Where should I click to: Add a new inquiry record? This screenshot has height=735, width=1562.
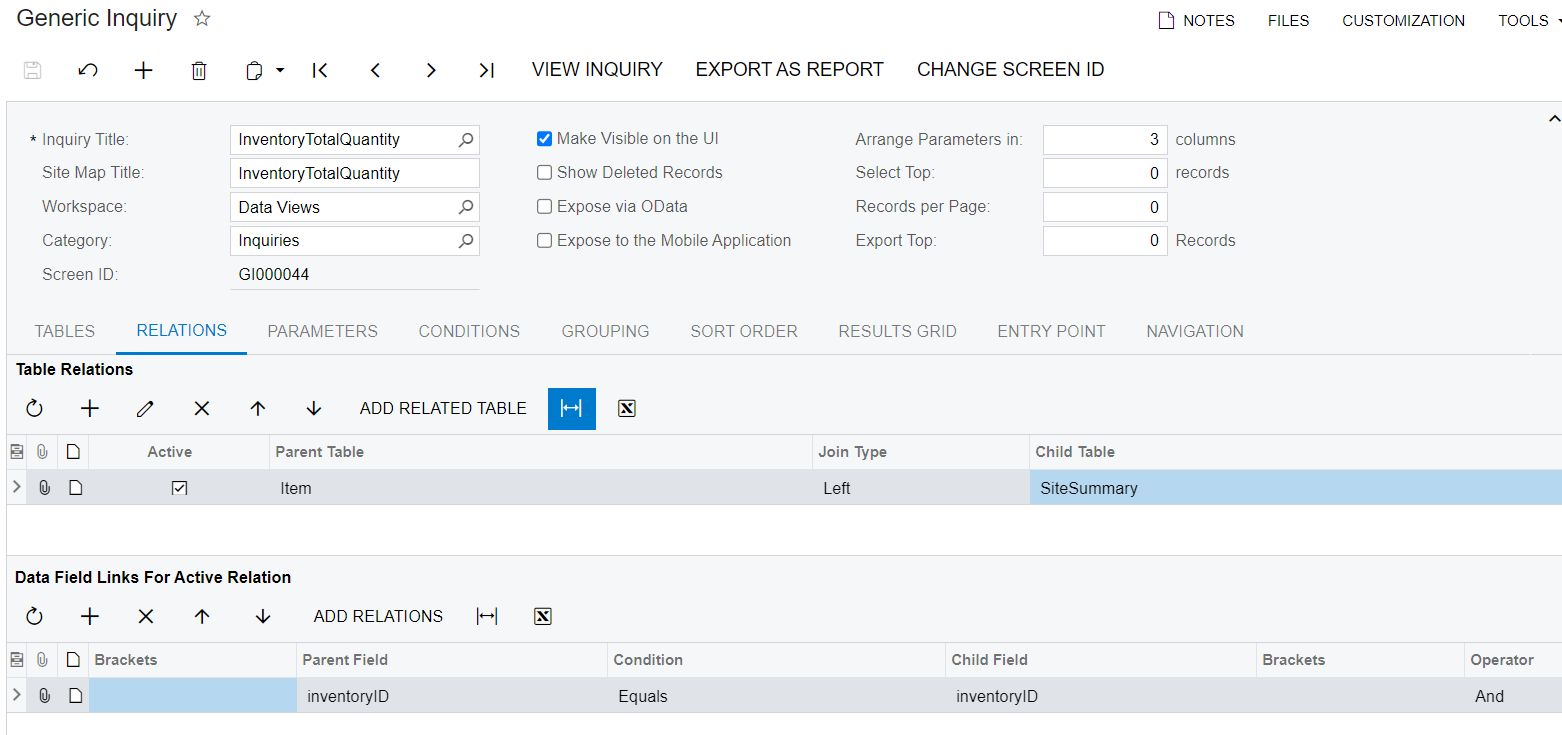[144, 70]
